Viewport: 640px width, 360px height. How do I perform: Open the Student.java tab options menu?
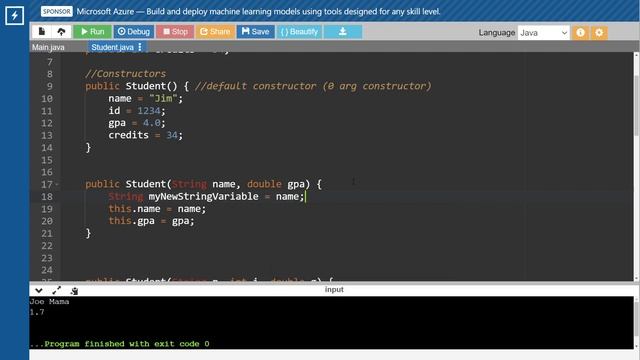(x=140, y=47)
